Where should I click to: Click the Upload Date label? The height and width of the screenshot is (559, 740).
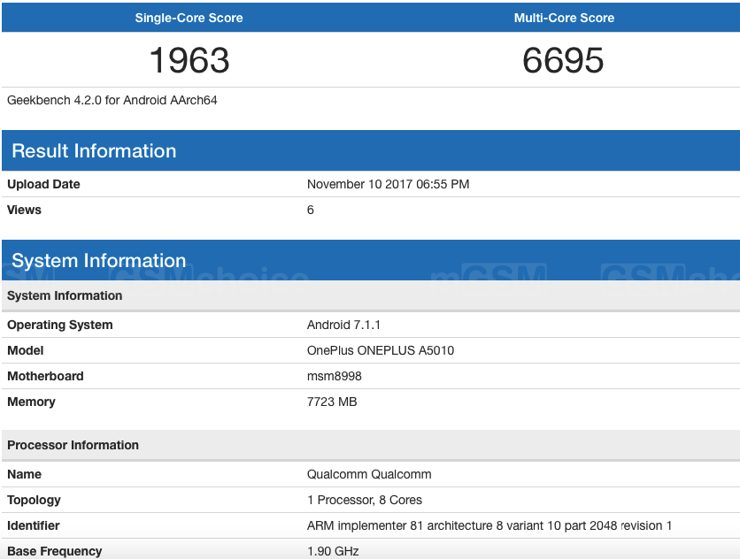coord(43,184)
